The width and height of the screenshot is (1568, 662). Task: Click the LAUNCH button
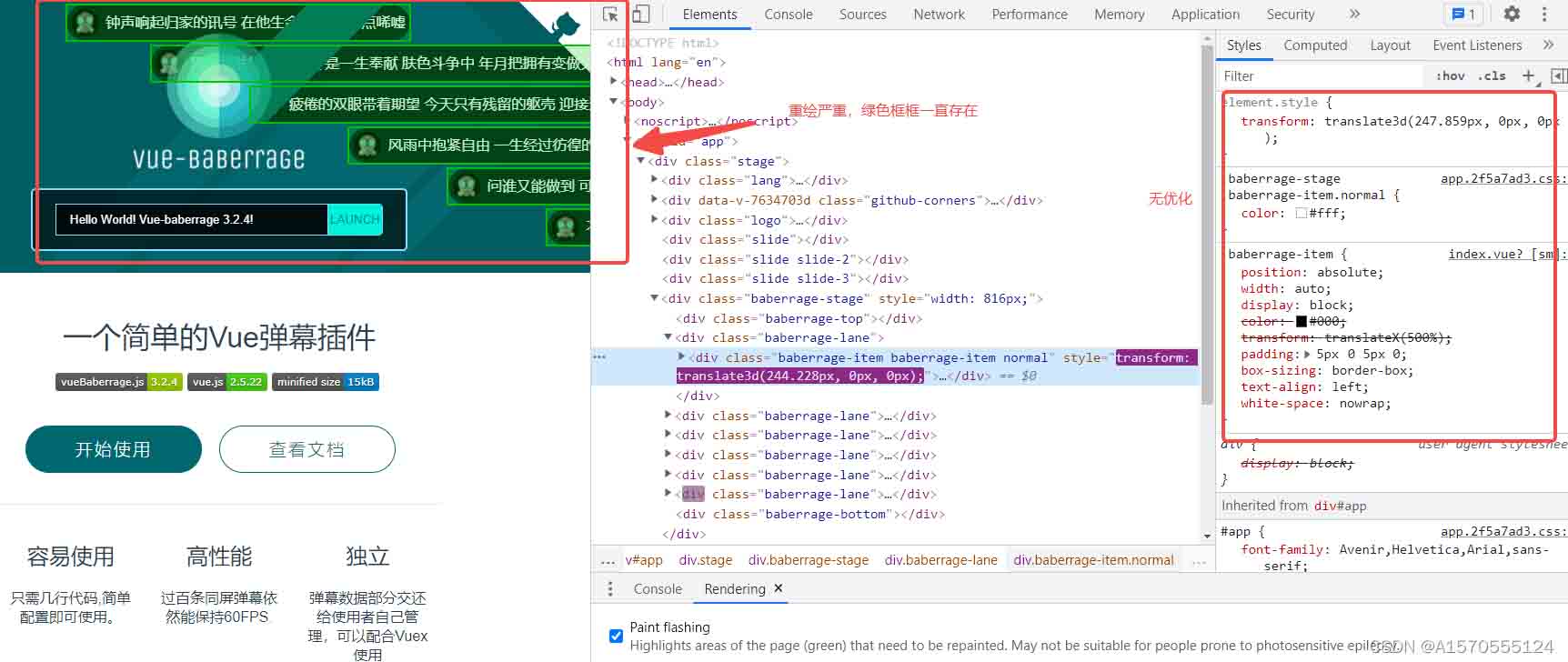click(x=355, y=219)
